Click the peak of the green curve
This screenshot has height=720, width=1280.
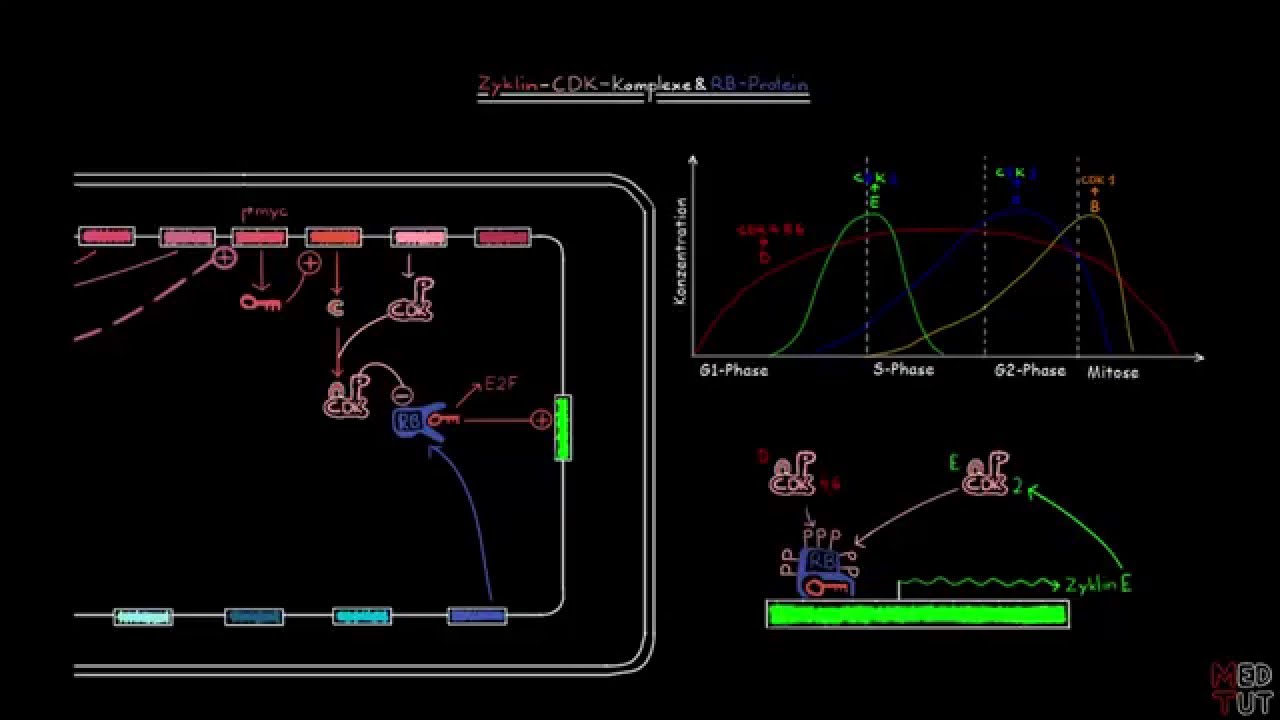click(x=872, y=215)
